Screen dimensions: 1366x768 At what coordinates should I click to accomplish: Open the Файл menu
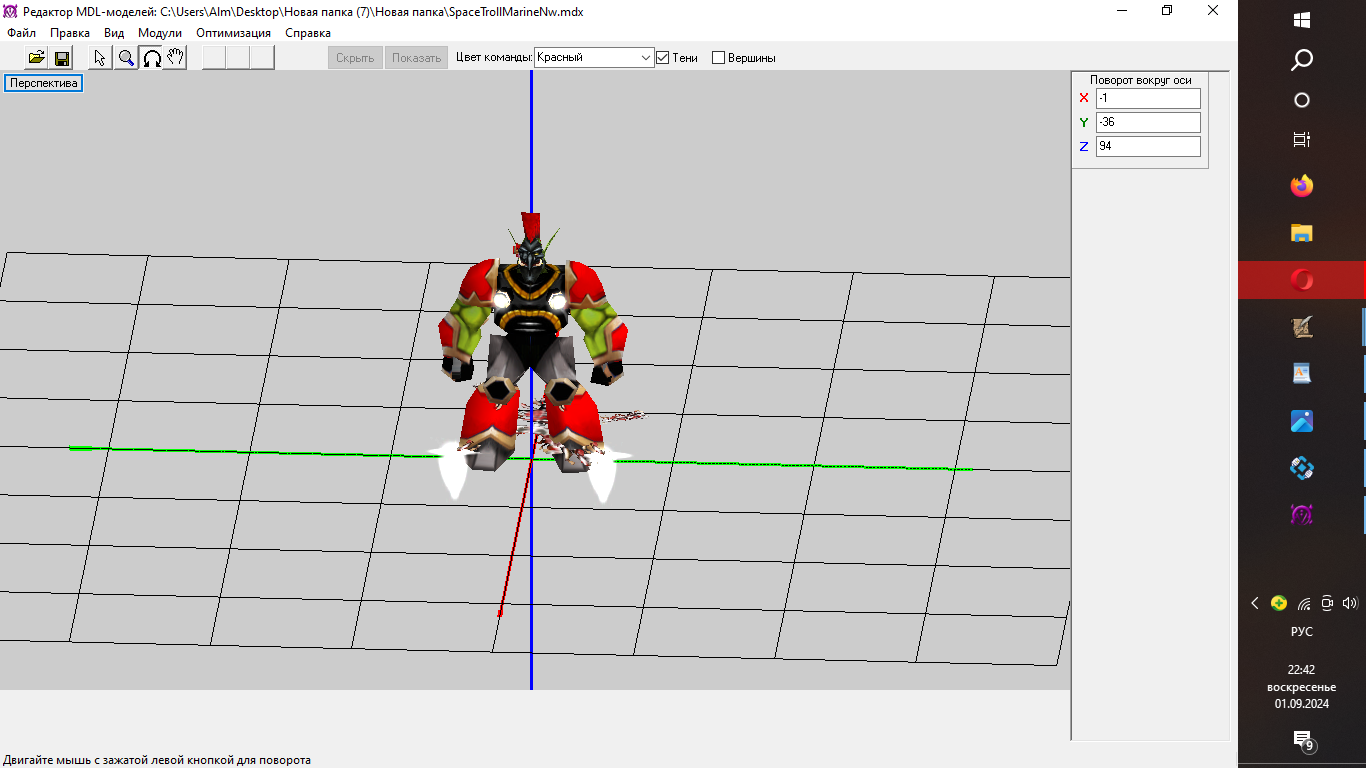[21, 33]
